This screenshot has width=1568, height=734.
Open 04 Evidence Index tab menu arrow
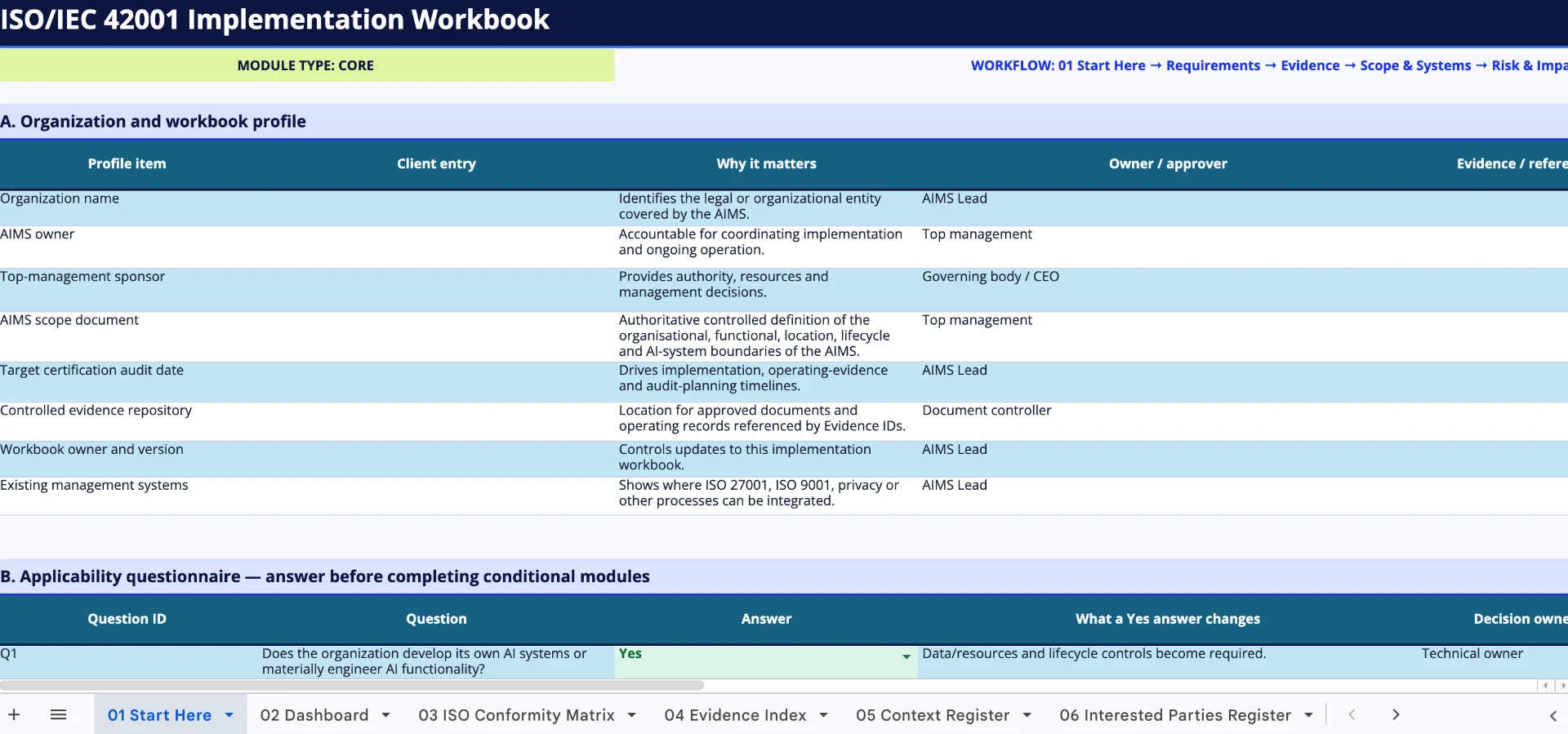point(823,715)
